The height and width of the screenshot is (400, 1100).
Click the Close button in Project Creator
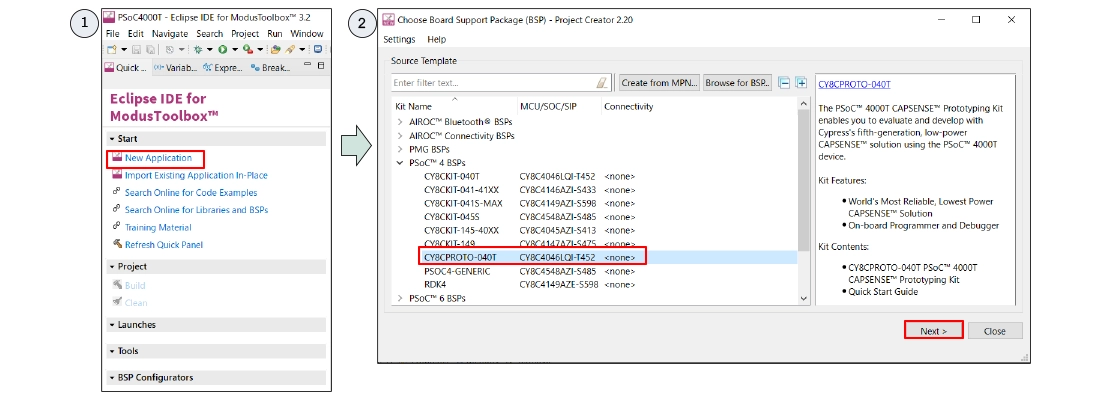click(994, 331)
